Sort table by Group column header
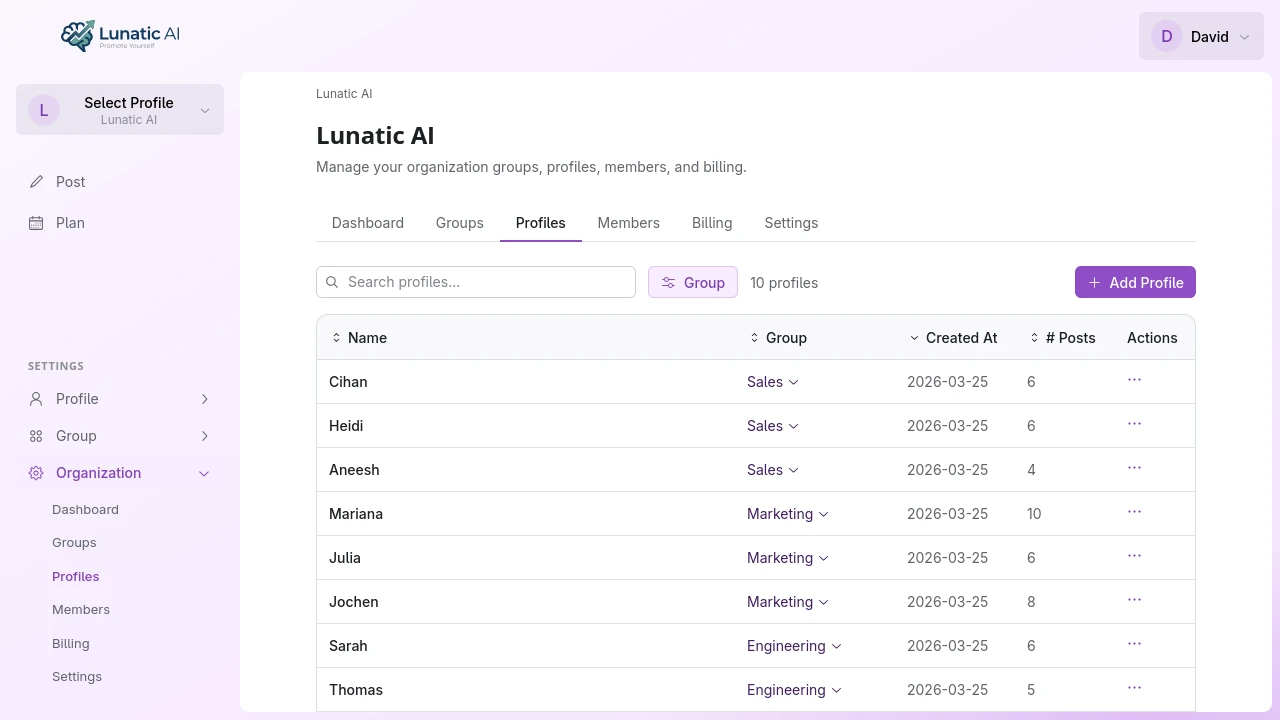The width and height of the screenshot is (1280, 720). 778,338
